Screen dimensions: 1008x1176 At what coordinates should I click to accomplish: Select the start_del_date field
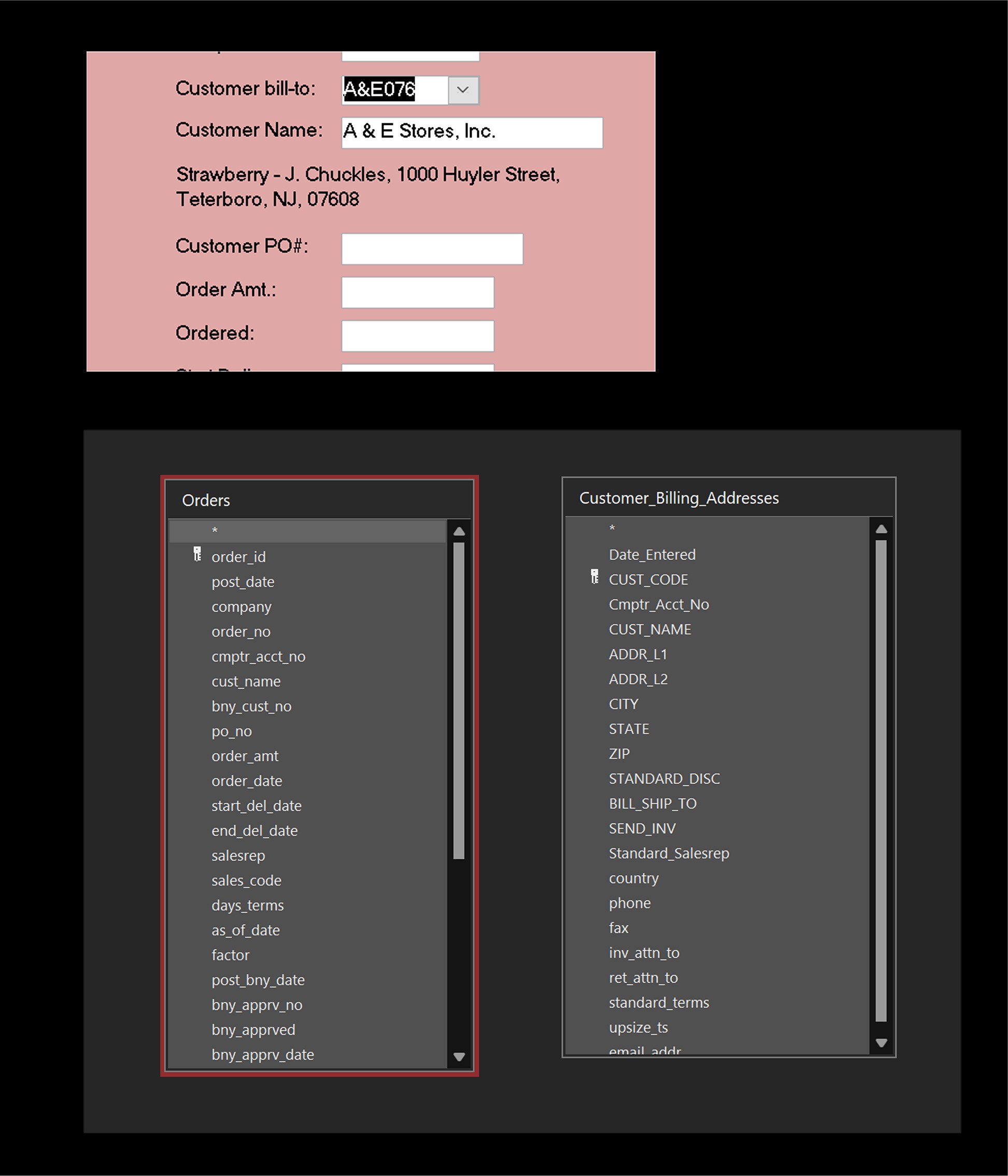(308, 806)
